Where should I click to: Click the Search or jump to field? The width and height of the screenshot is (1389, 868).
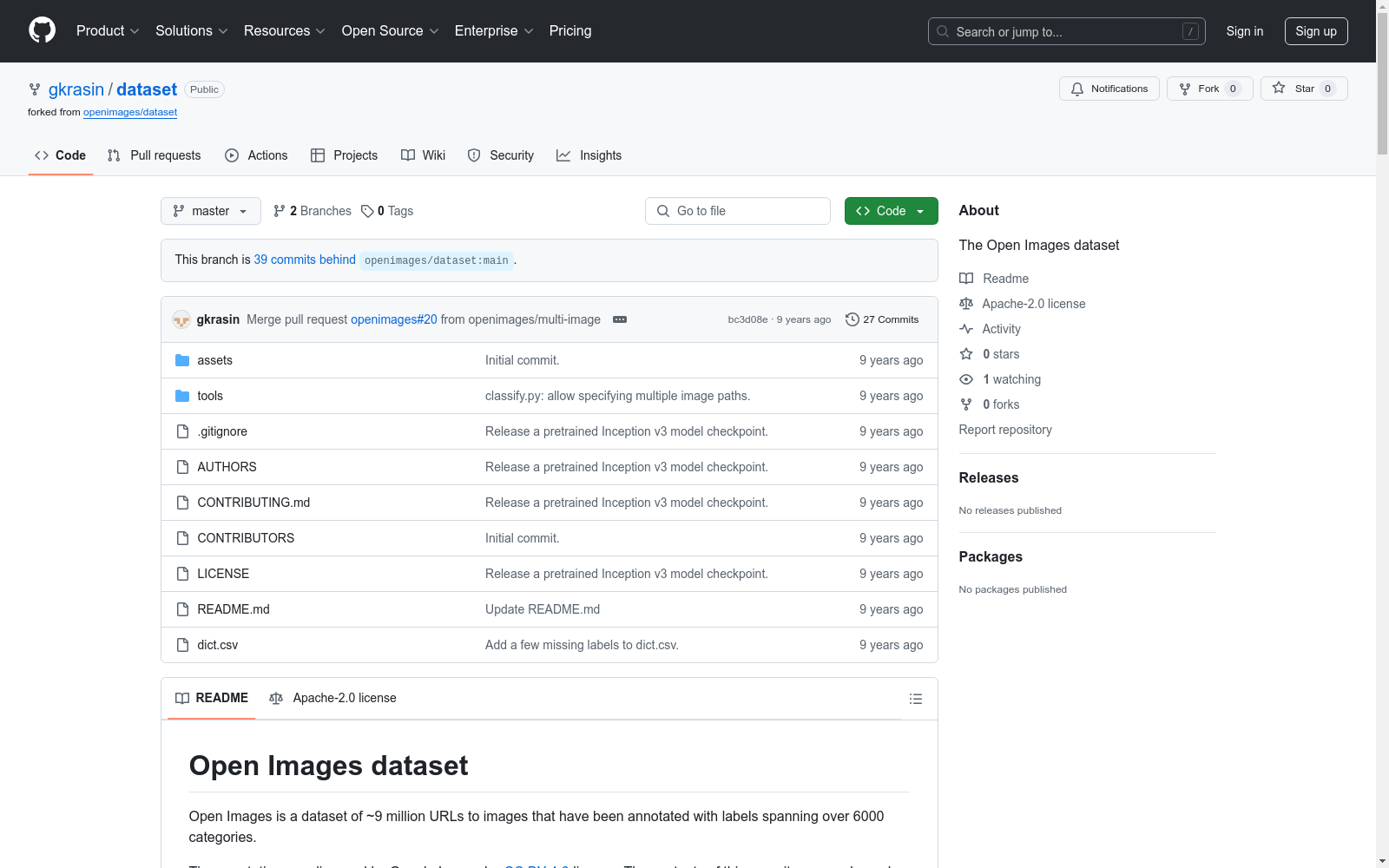pyautogui.click(x=1067, y=31)
